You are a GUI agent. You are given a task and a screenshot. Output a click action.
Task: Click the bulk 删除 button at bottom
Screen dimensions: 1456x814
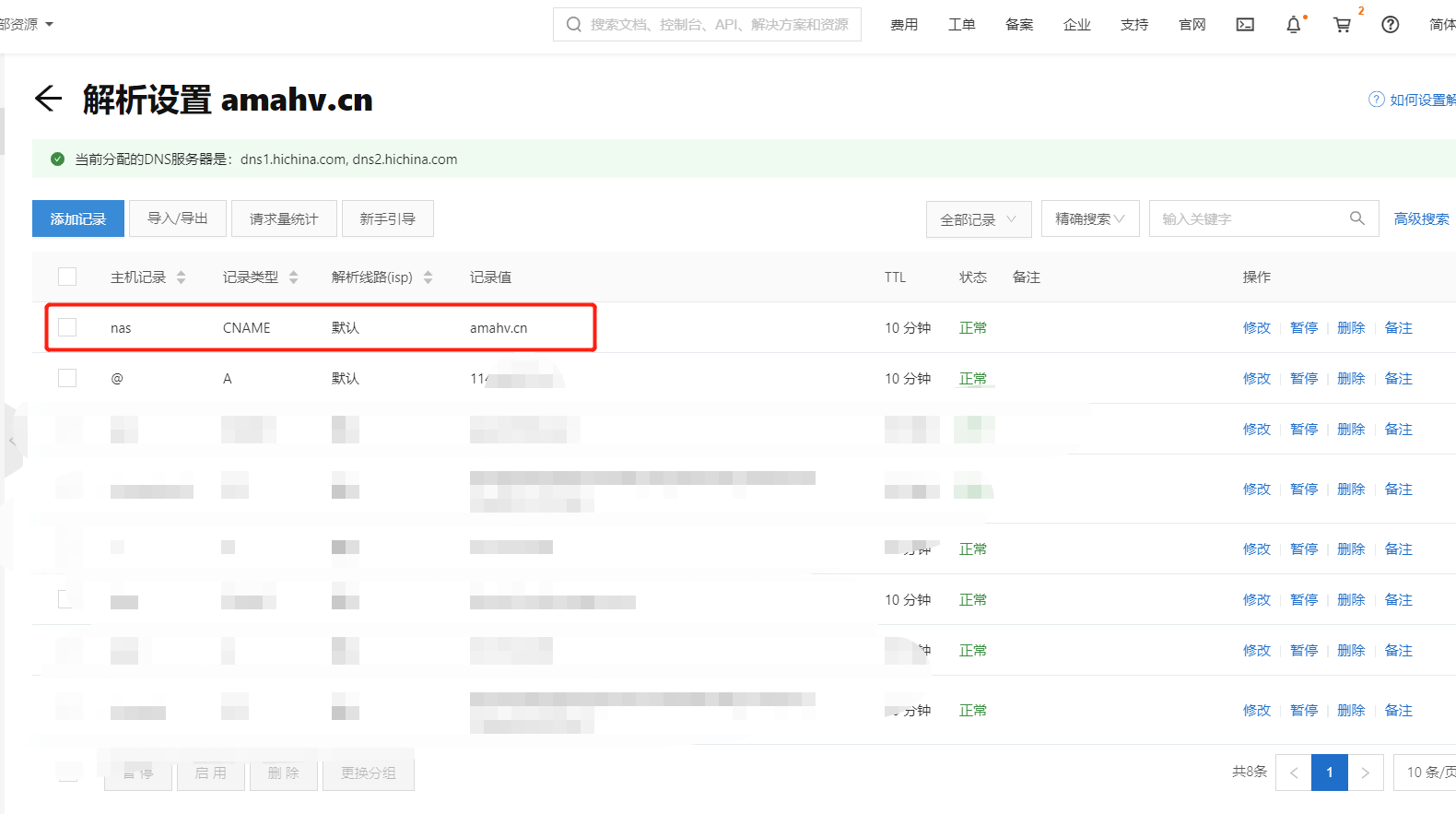coord(284,773)
